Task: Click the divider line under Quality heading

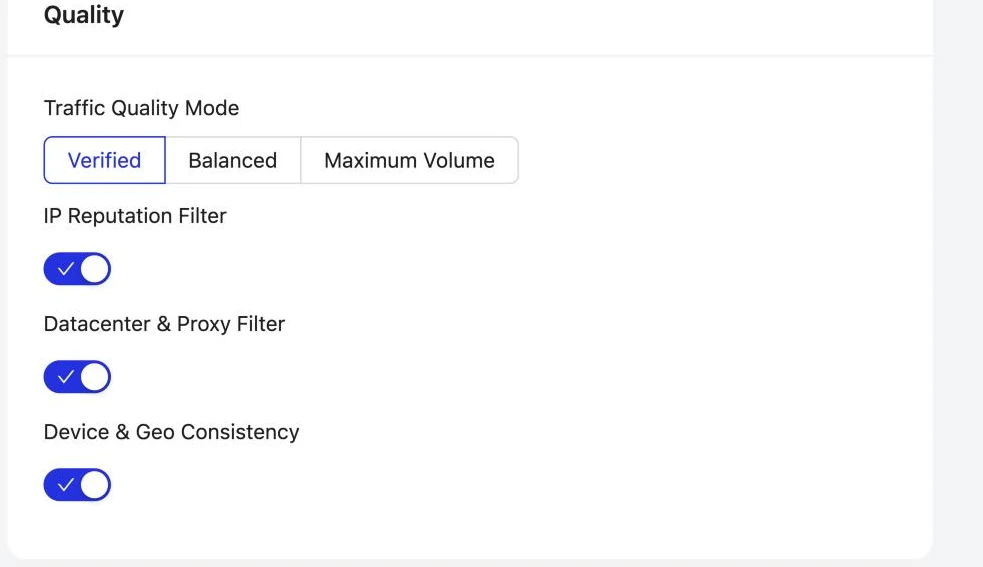Action: (470, 56)
